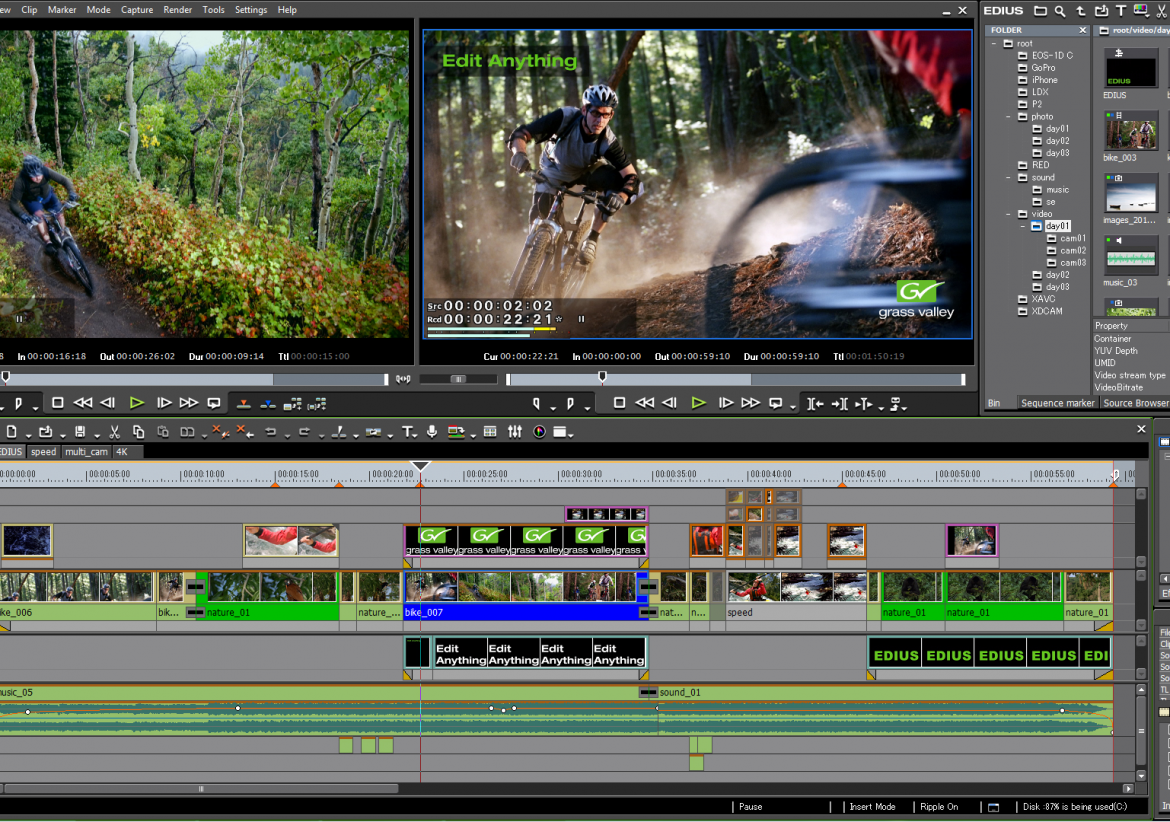Click the search magnifier icon in the bin toolbar
The height and width of the screenshot is (822, 1170).
[1060, 10]
